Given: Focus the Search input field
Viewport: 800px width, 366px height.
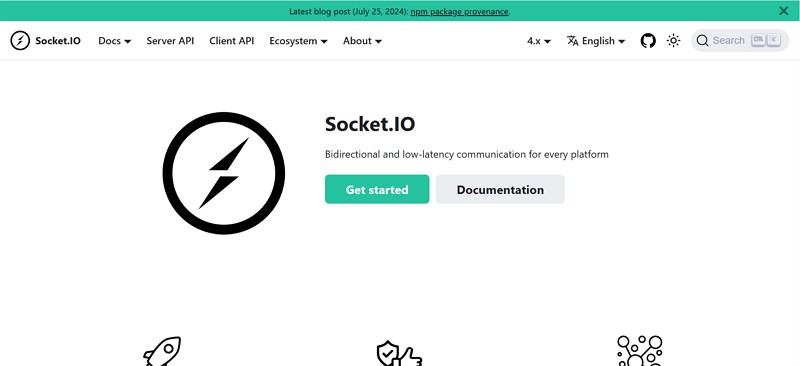Looking at the screenshot, I should [740, 41].
